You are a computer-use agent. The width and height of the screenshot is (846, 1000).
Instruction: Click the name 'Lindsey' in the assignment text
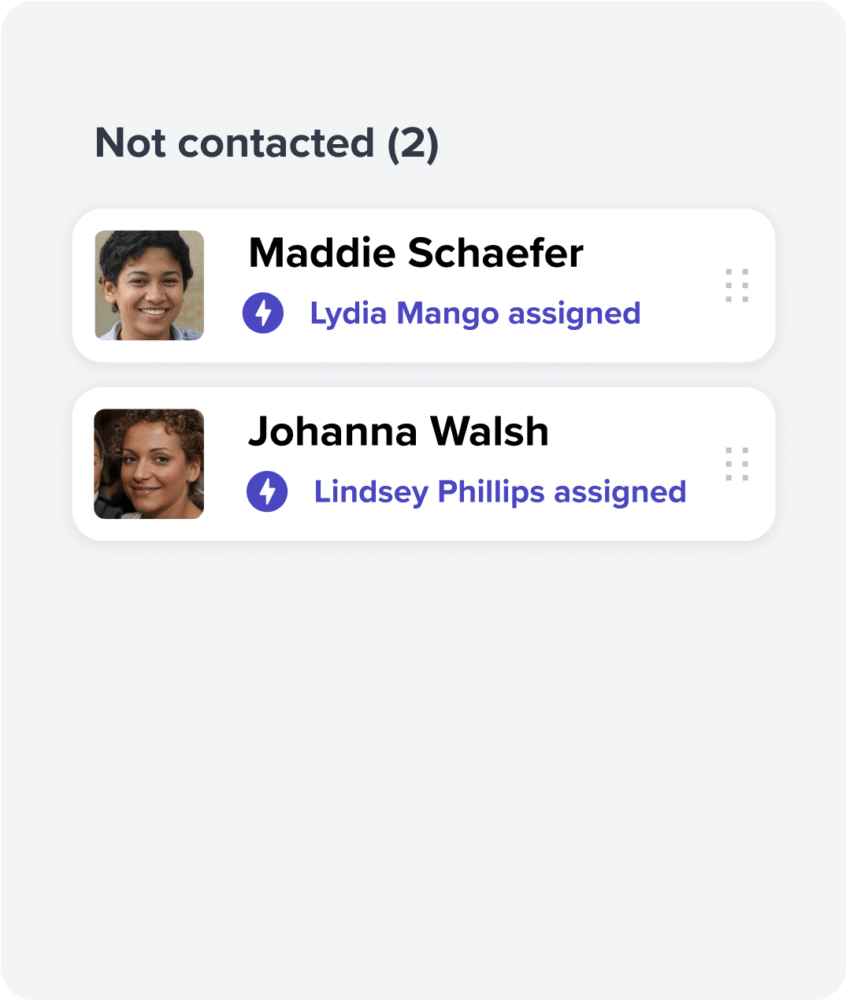click(x=370, y=492)
